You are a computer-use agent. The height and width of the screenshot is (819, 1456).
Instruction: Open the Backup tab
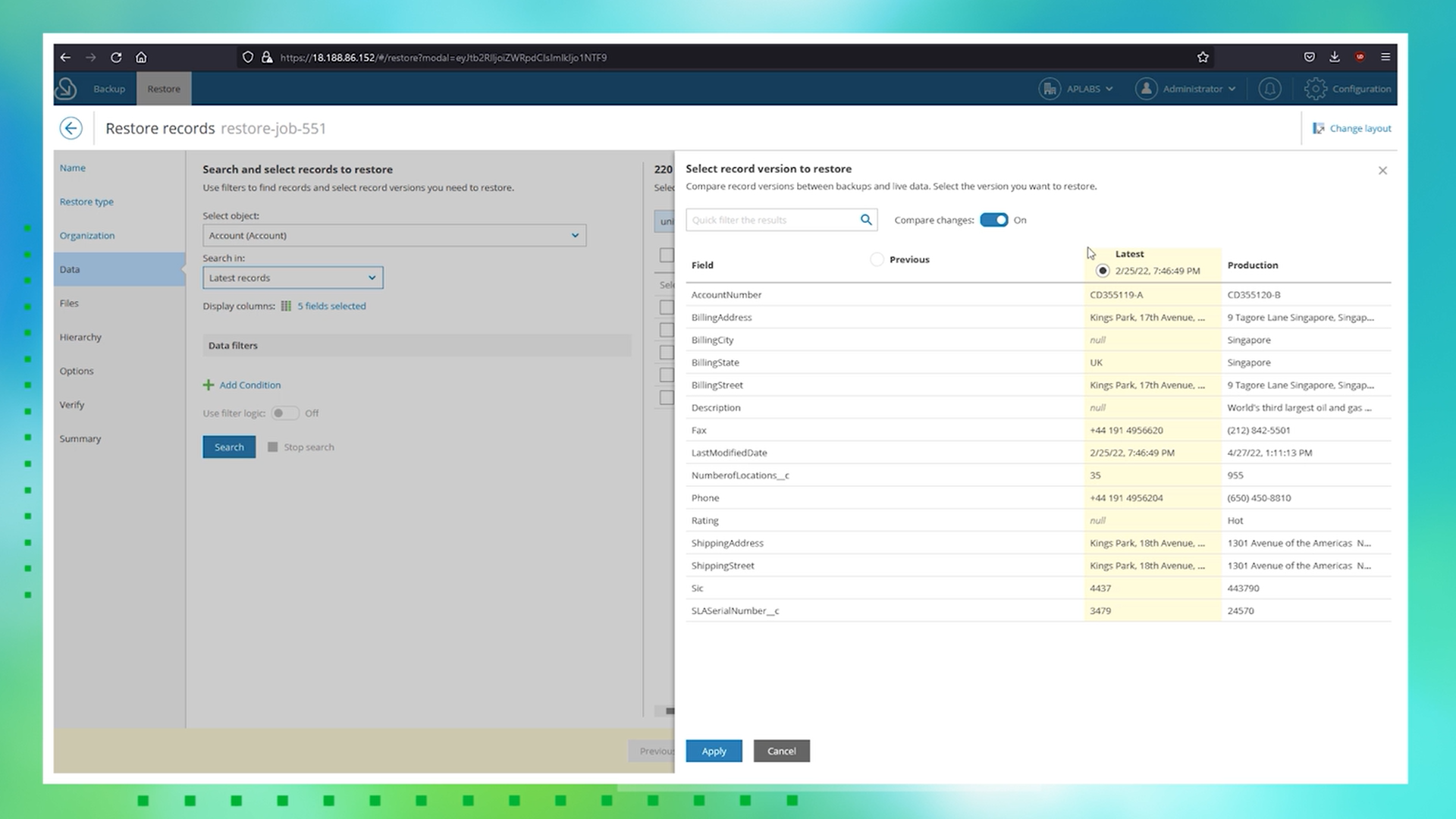coord(109,89)
